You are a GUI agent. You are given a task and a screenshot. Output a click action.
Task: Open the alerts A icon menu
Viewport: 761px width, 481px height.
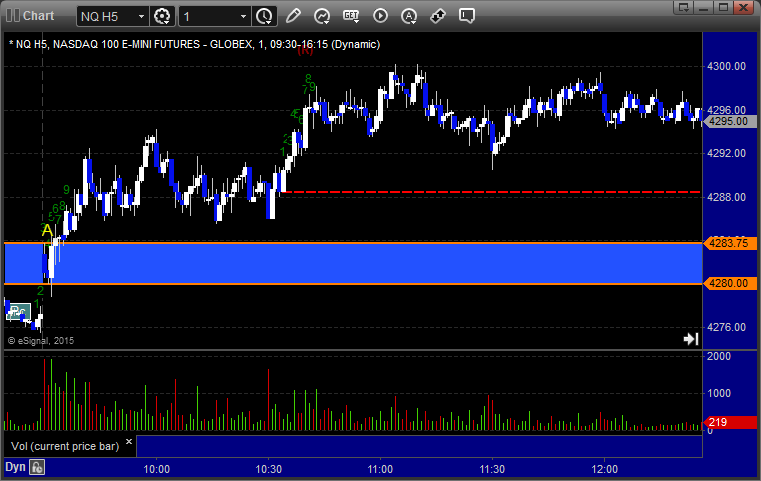coord(409,16)
